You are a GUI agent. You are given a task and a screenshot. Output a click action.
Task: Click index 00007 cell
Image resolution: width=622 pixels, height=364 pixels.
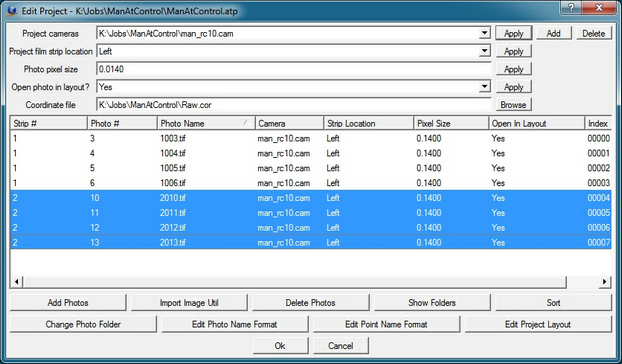[599, 242]
